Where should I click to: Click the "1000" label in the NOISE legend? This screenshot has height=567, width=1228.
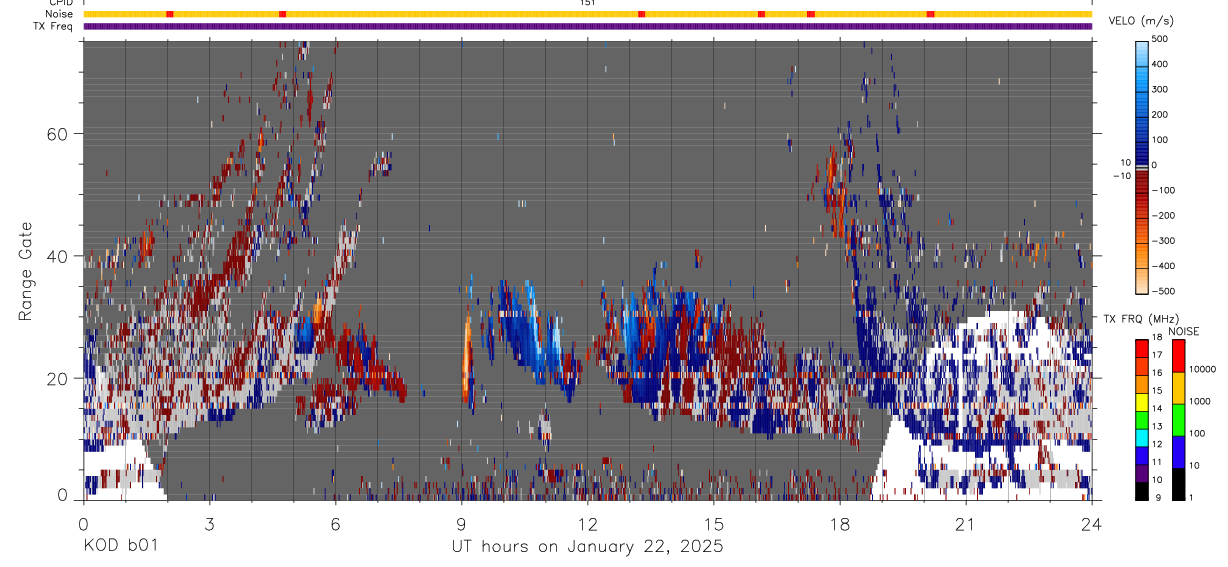[1201, 401]
